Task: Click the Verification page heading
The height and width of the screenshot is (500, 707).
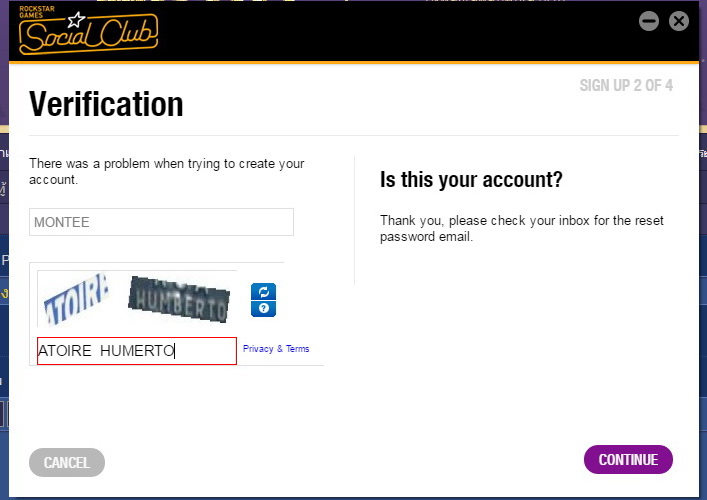Action: (106, 104)
